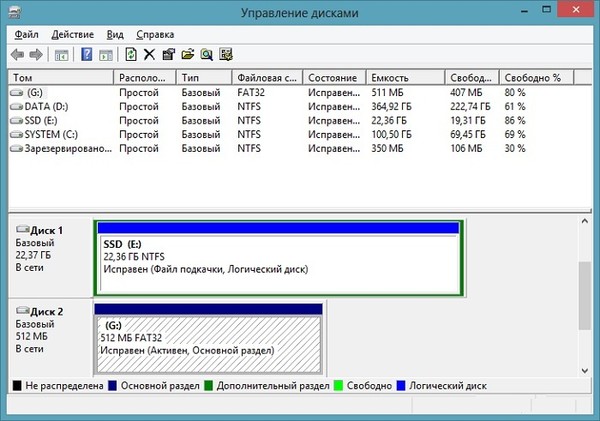Viewport: 600px width, 421px height.
Task: Click the scrollbar down arrow in disk pane
Action: pyautogui.click(x=585, y=370)
